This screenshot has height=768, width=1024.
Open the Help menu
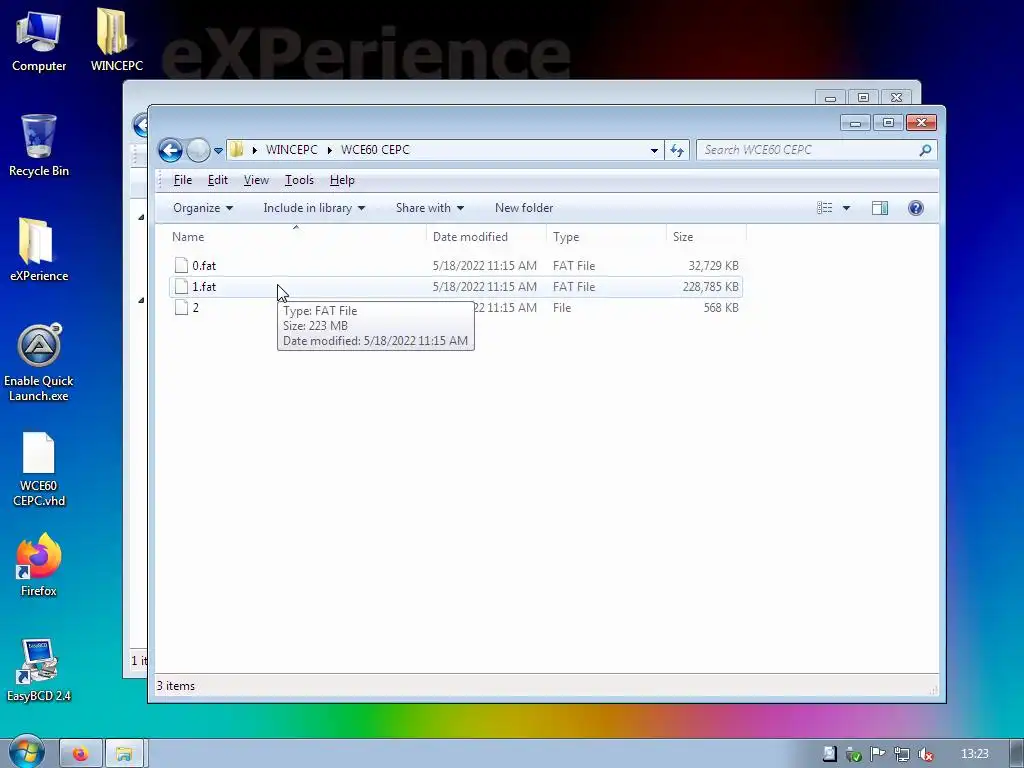pyautogui.click(x=342, y=180)
